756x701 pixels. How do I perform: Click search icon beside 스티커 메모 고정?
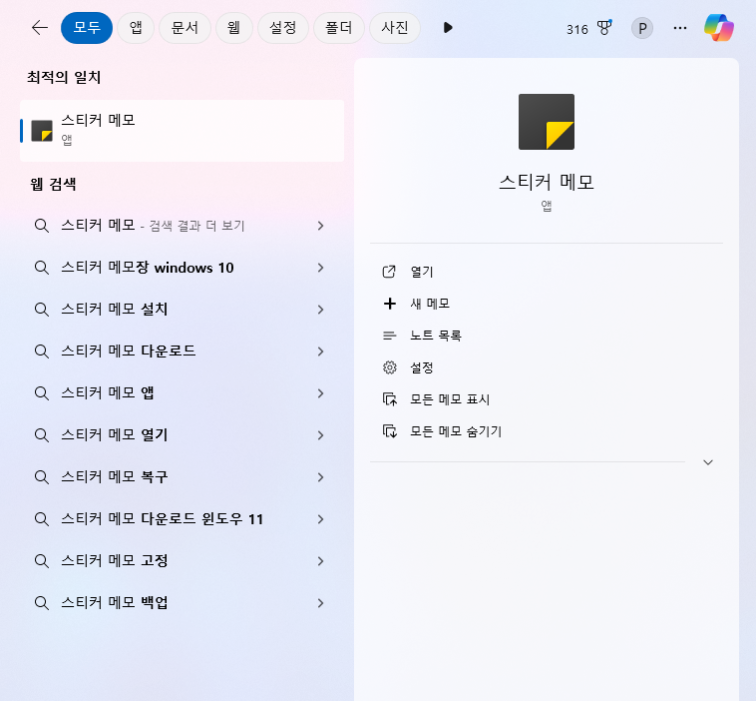click(42, 561)
